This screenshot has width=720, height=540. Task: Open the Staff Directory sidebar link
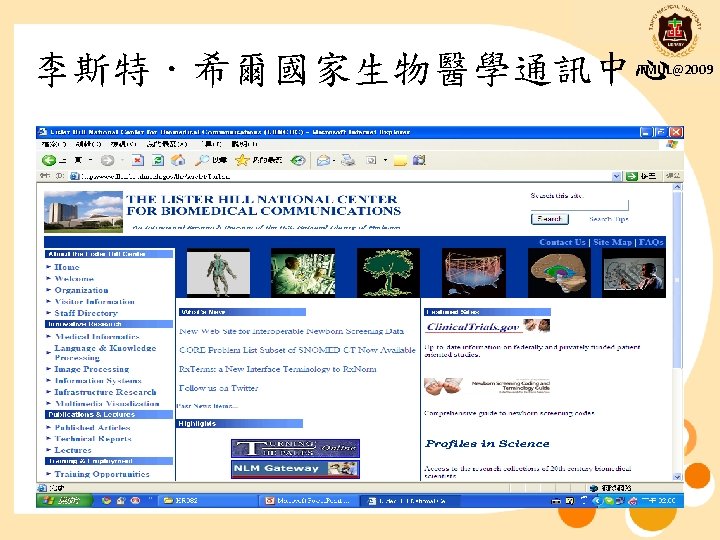pyautogui.click(x=86, y=313)
